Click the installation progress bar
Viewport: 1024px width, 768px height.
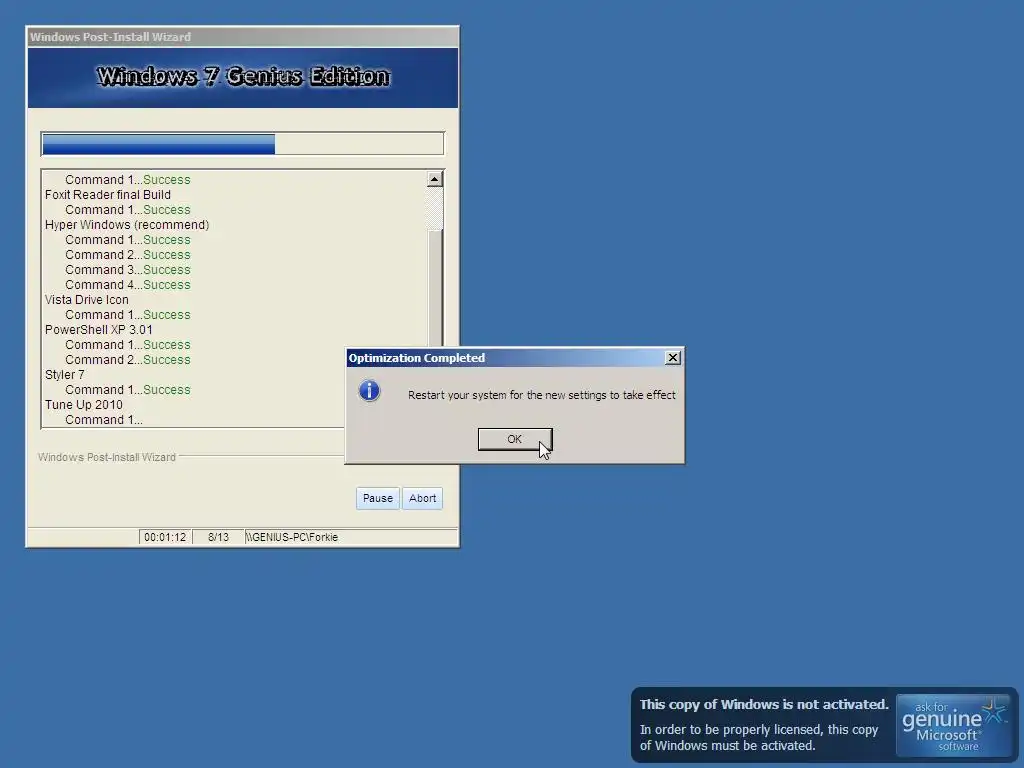pyautogui.click(x=242, y=144)
